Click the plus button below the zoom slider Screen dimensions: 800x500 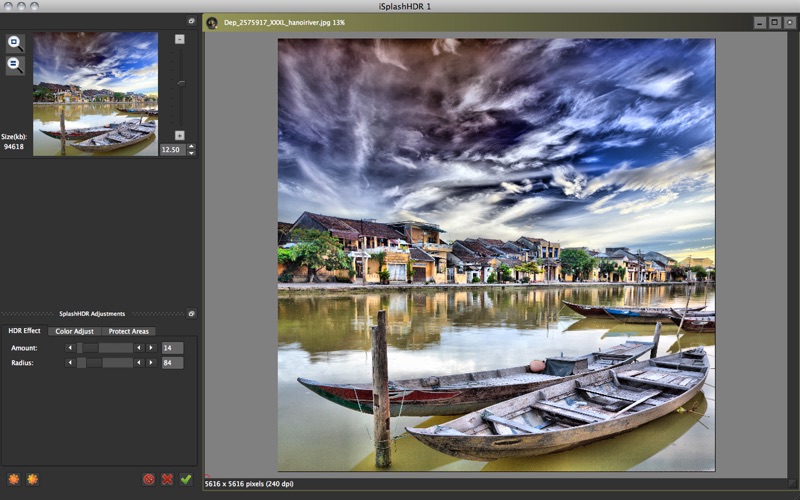coord(180,135)
